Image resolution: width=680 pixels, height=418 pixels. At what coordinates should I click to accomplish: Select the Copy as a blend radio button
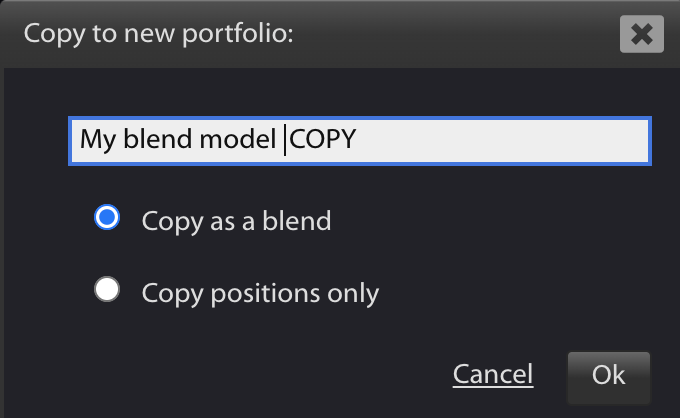[107, 217]
